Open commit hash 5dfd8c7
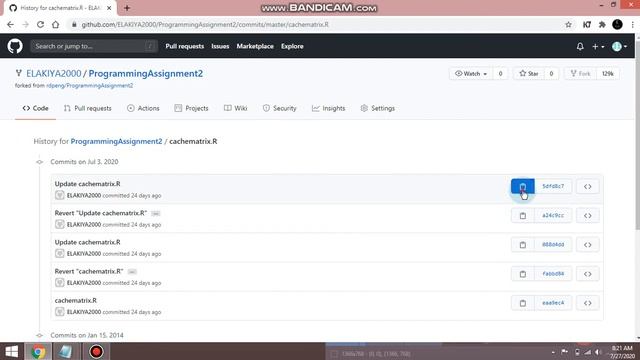 click(553, 187)
